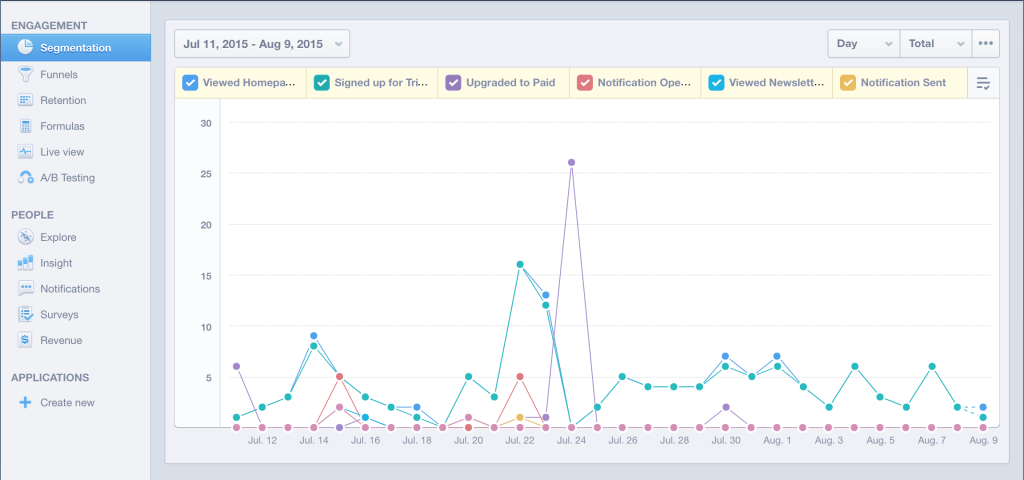This screenshot has width=1024, height=480.
Task: Uncheck the Upgraded to Paid checkbox
Action: [x=453, y=83]
